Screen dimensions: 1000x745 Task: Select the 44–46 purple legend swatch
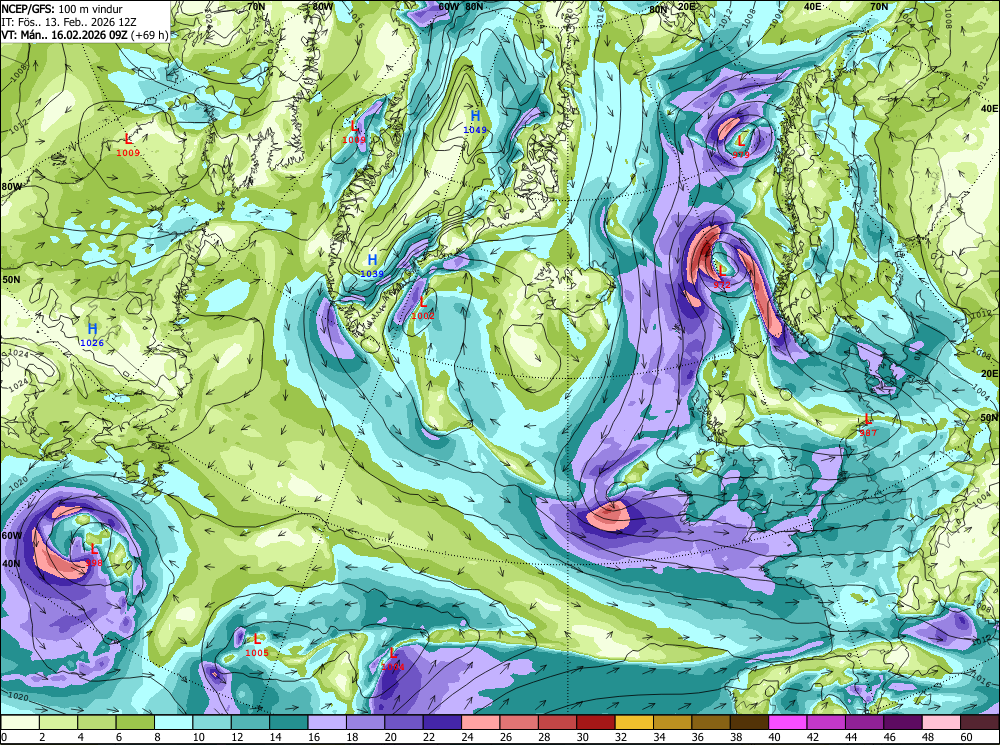point(864,722)
